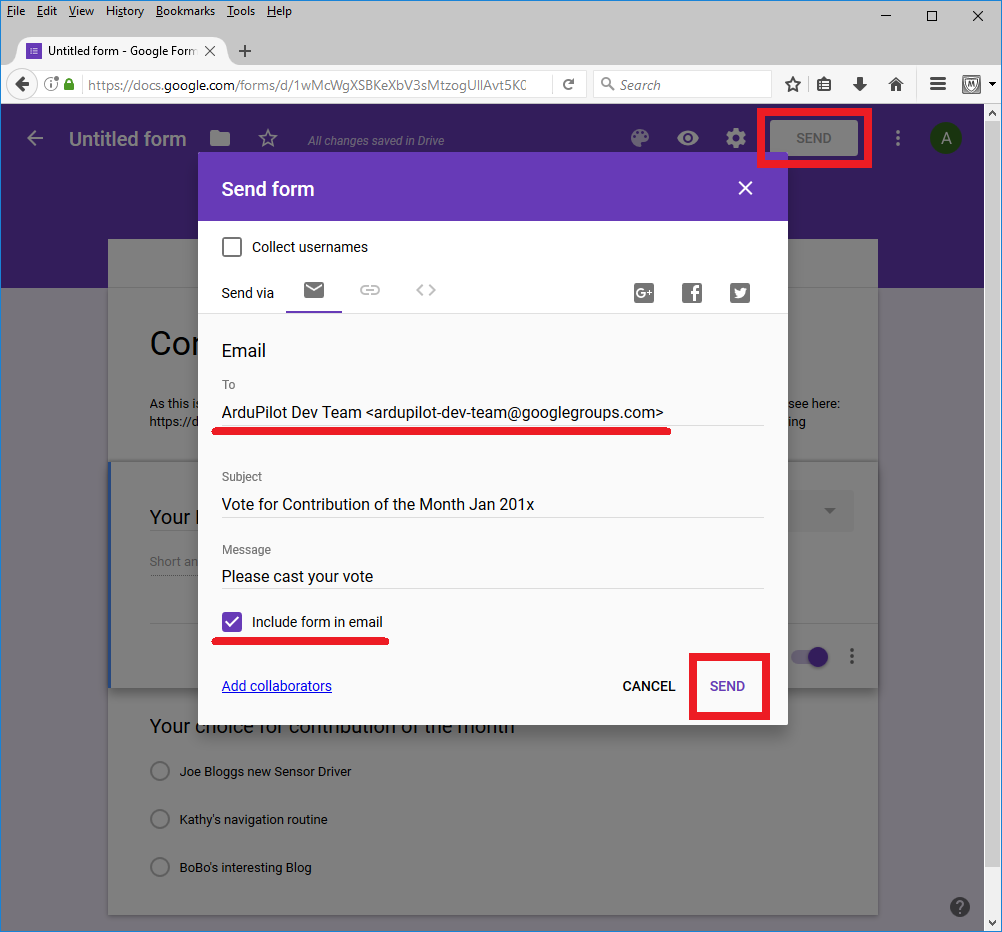Close the Send form dialog

coord(745,188)
